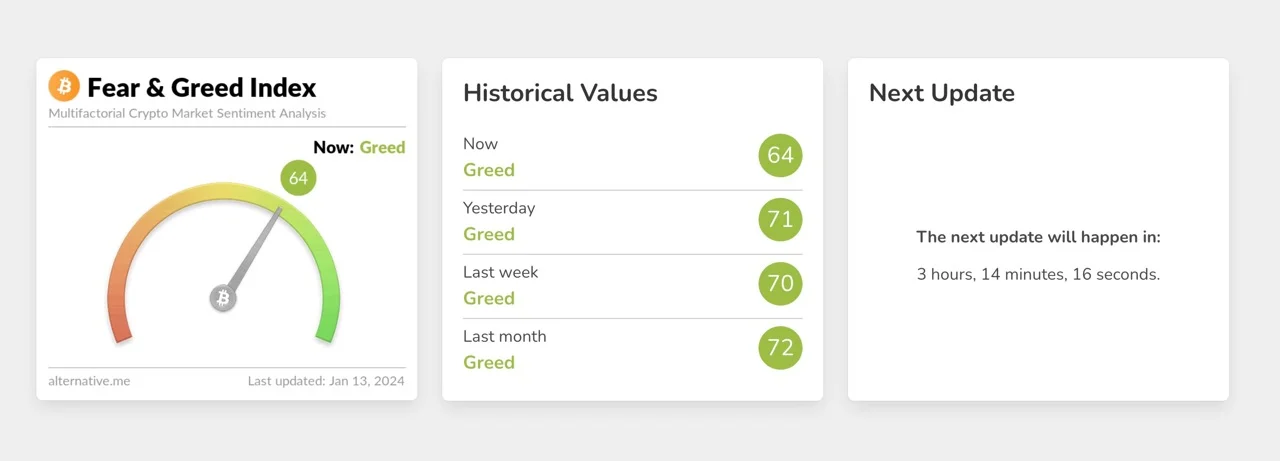Select the Last month row label
Viewport: 1280px width, 461px height.
505,336
